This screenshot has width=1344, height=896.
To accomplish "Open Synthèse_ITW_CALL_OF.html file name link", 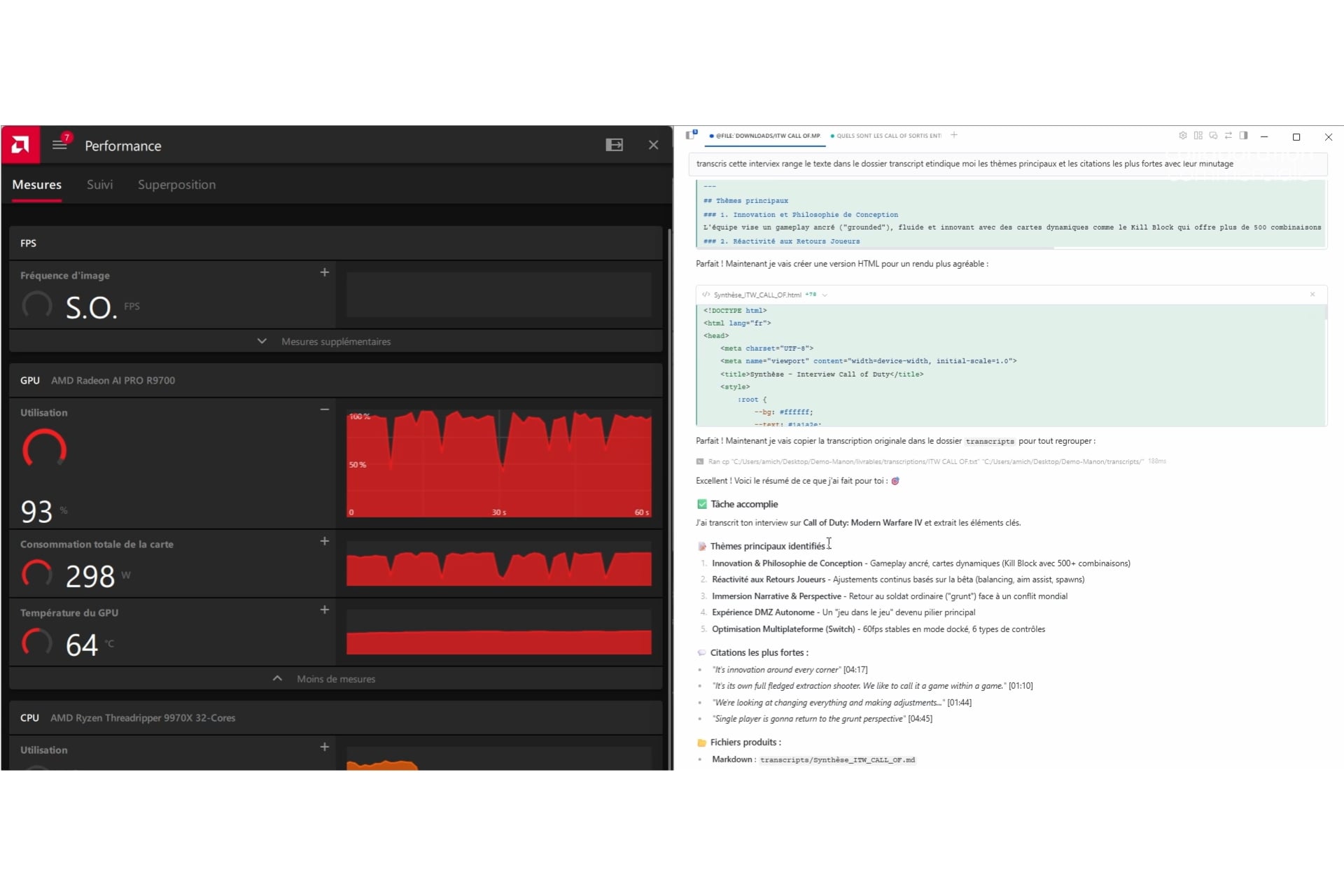I will (757, 295).
